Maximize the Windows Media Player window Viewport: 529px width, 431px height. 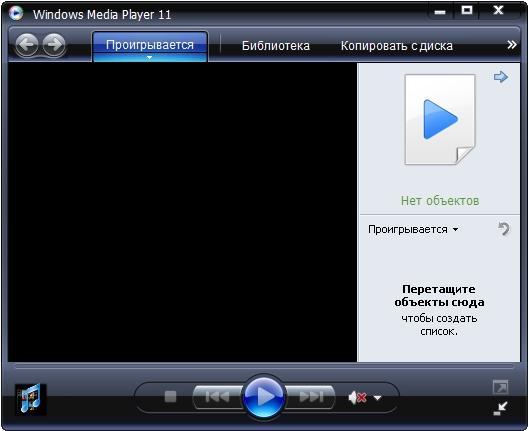[467, 11]
